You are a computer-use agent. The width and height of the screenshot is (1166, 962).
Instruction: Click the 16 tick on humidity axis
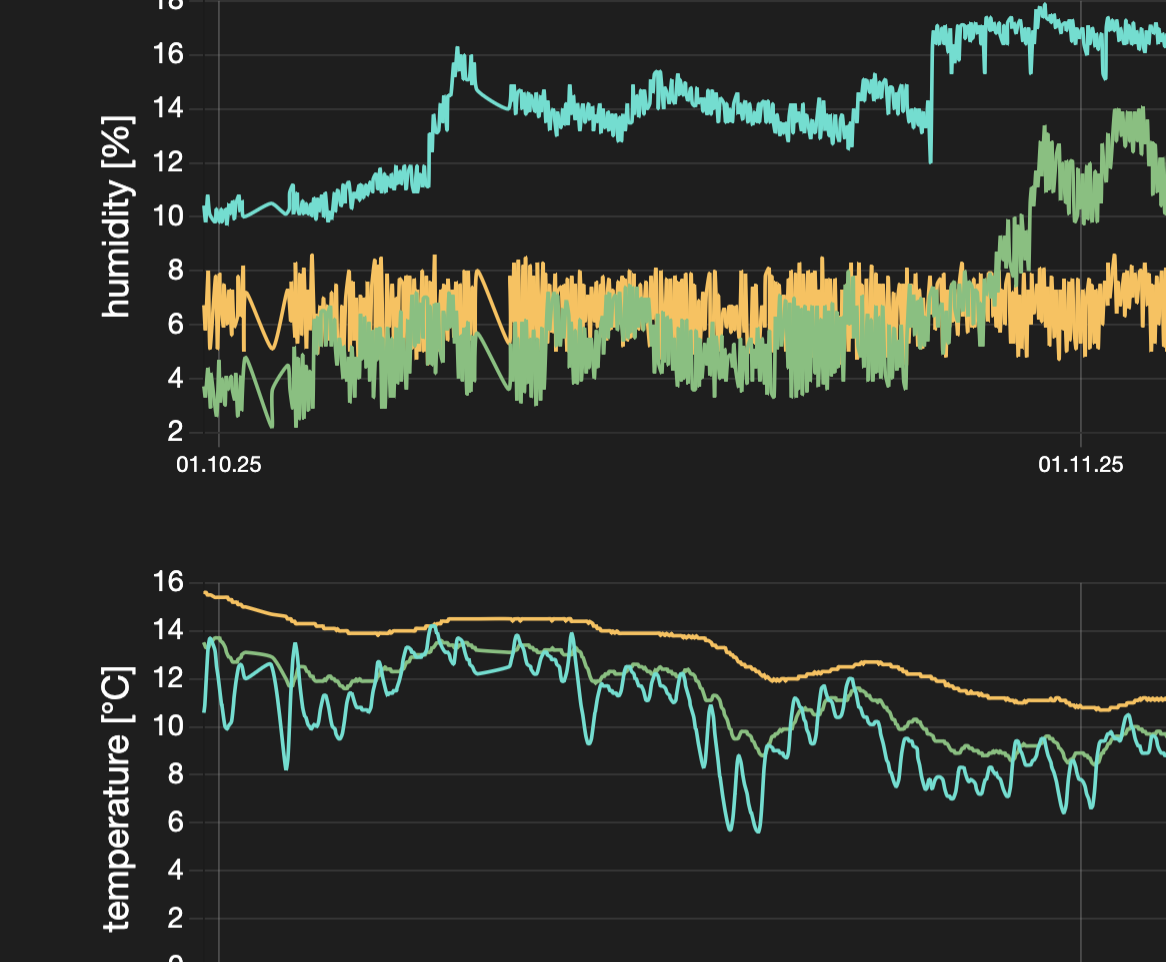coord(168,54)
